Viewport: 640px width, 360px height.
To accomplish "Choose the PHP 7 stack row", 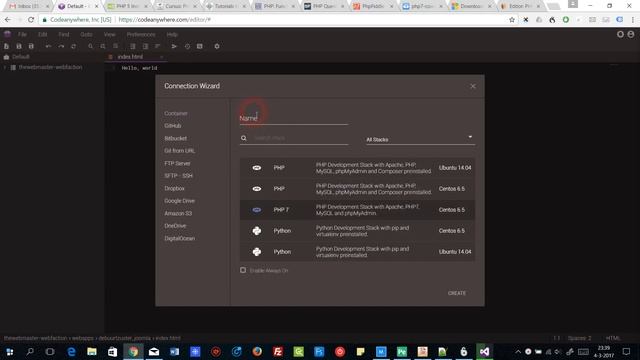I will point(357,210).
